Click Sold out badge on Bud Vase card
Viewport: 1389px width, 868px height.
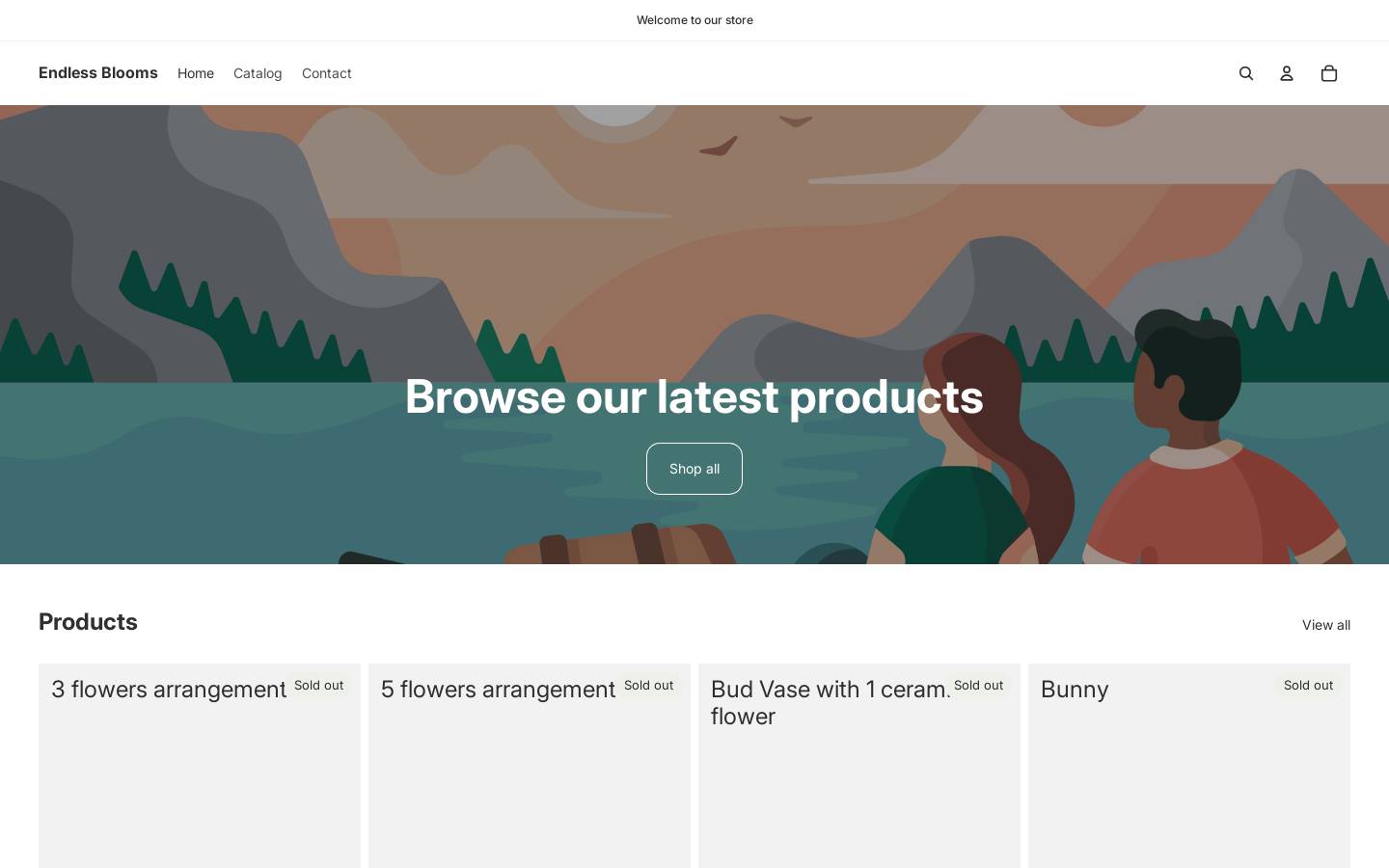979,686
